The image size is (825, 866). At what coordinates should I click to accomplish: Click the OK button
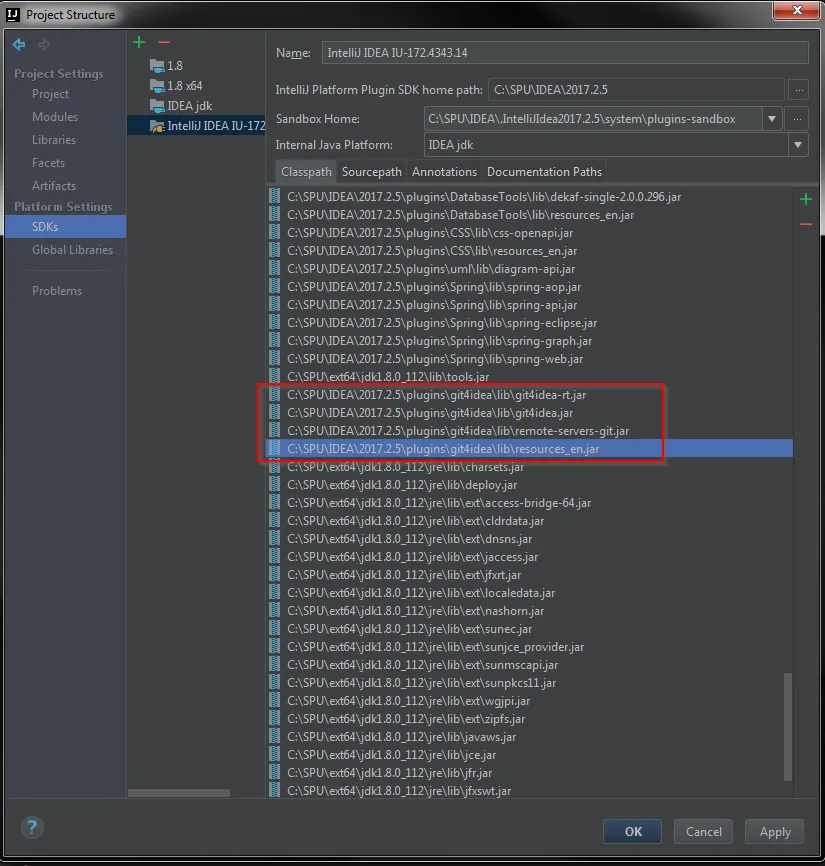click(632, 832)
